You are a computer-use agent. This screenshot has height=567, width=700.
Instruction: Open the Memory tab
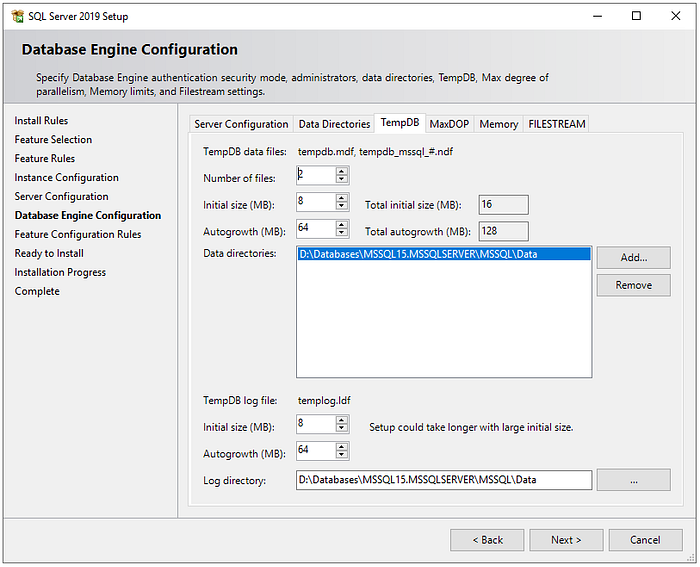(x=498, y=124)
